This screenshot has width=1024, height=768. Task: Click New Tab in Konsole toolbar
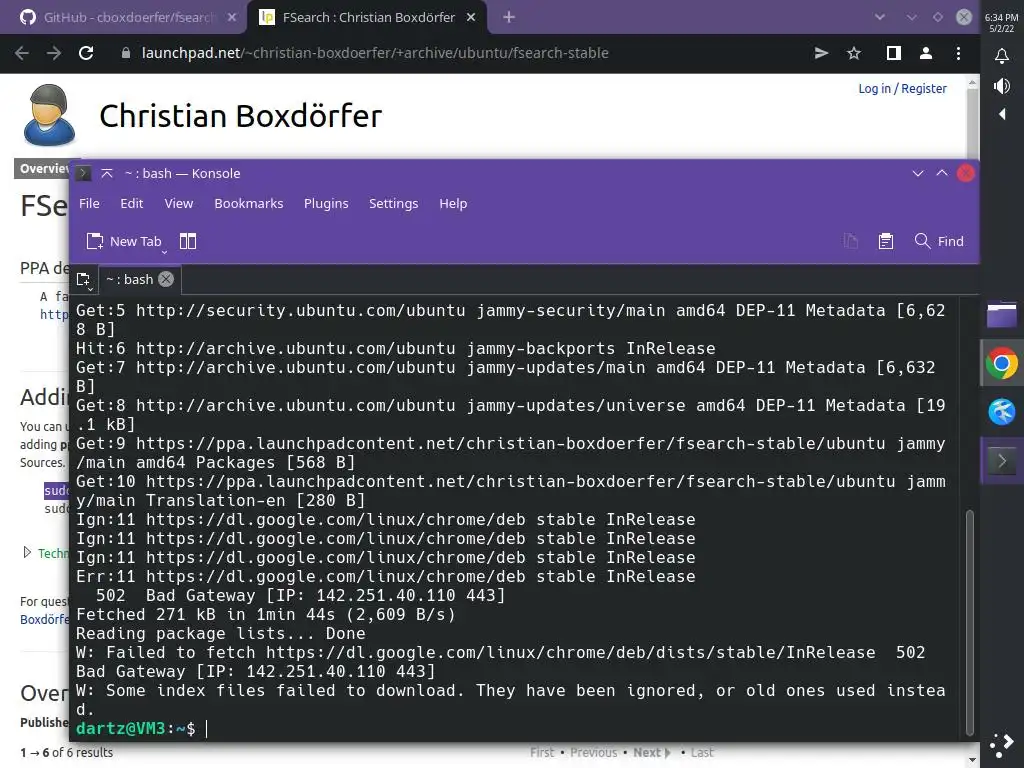point(124,241)
